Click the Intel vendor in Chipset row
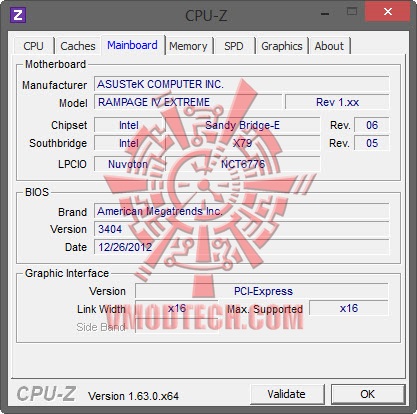The width and height of the screenshot is (417, 414). pyautogui.click(x=129, y=125)
